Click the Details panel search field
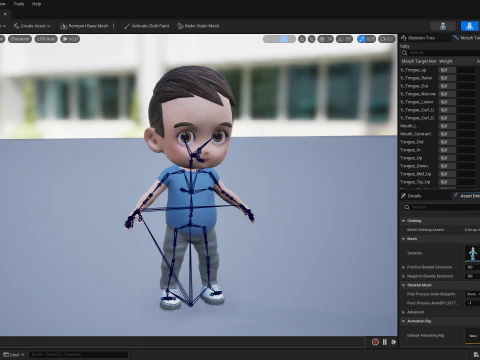Viewport: 480px width, 360px height. point(442,207)
